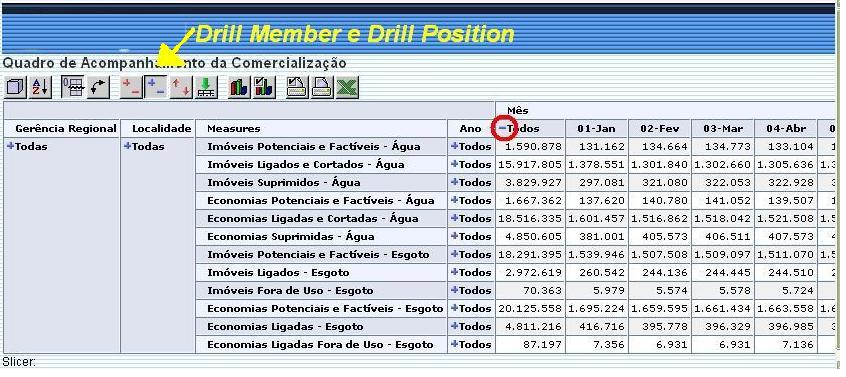Enable Drill Replace red arrows icon
This screenshot has height=377, width=846.
pos(181,87)
